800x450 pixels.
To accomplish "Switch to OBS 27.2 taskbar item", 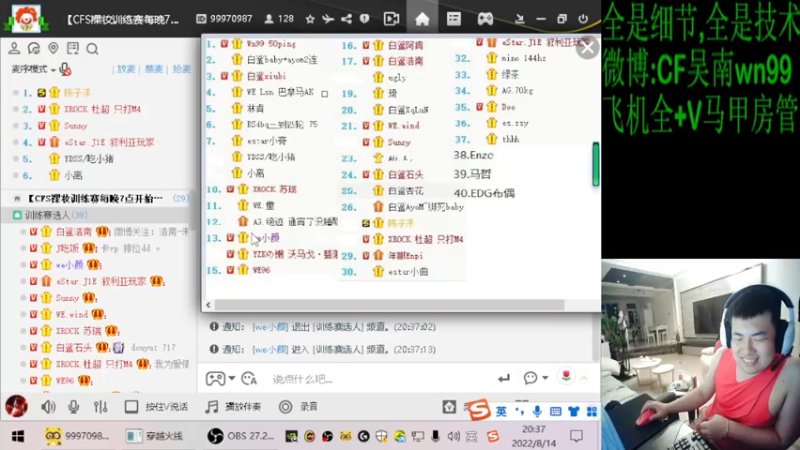I will (x=241, y=436).
